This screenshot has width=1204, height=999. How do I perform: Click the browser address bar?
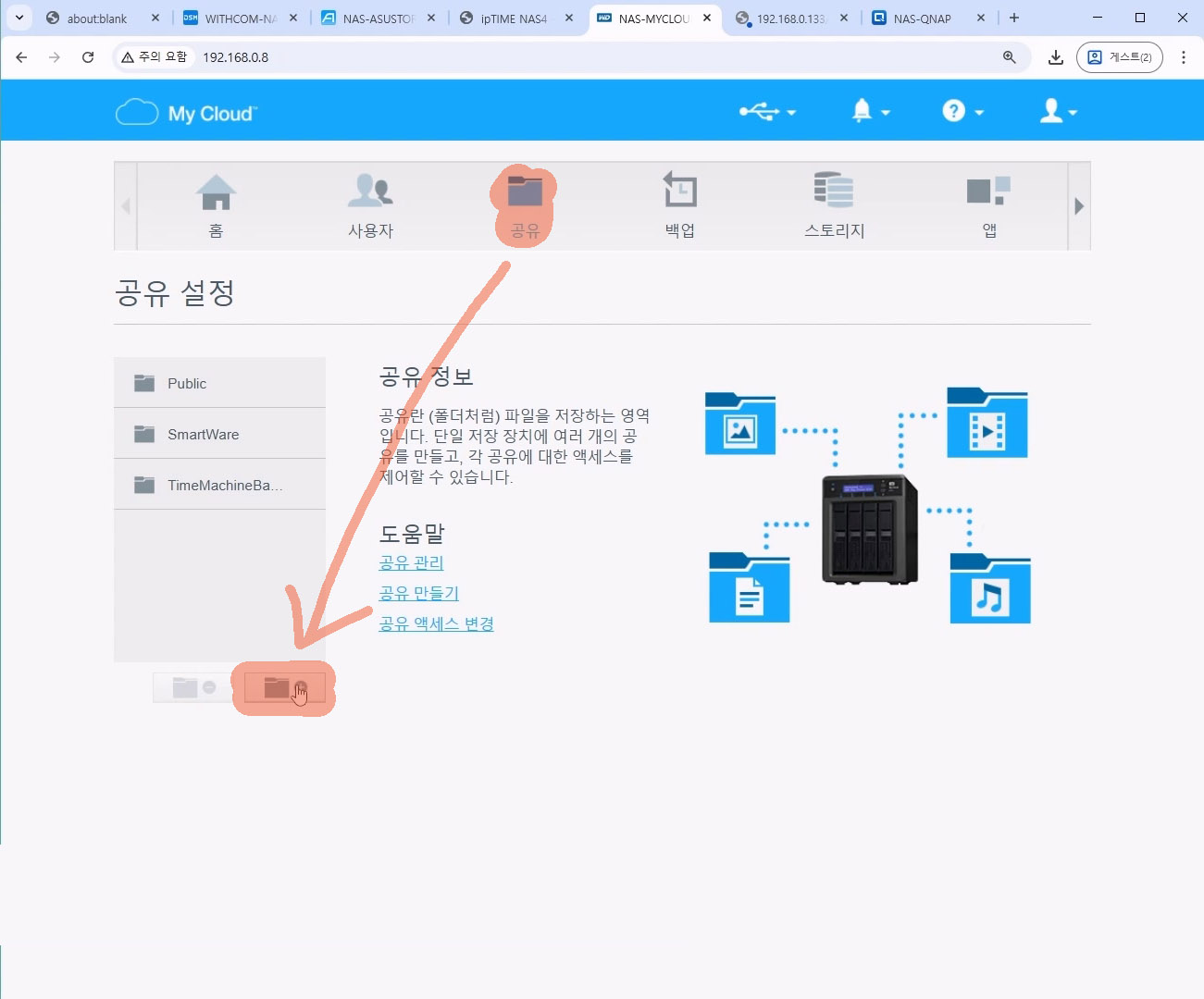(592, 57)
